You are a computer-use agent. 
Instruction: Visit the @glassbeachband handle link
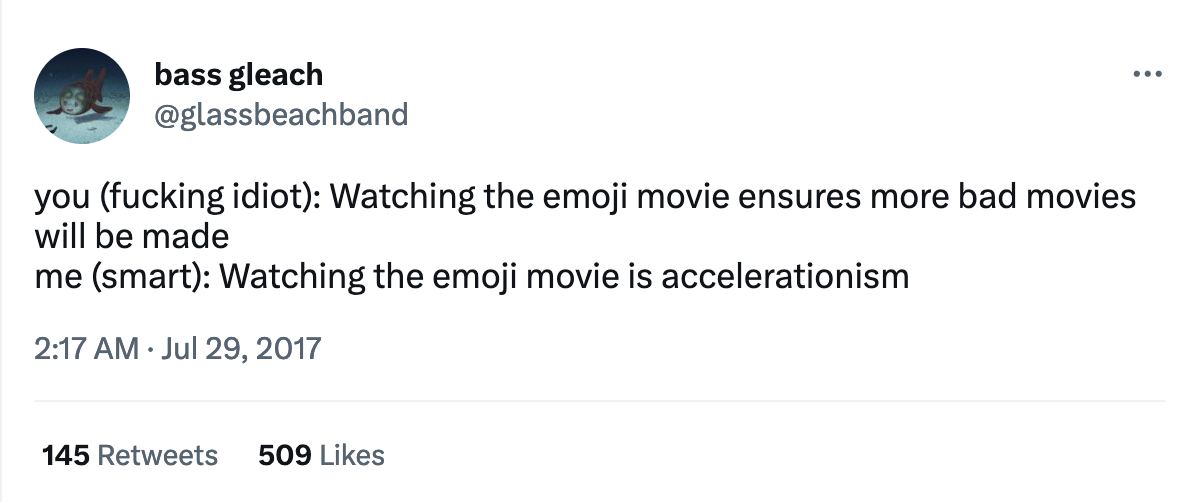click(x=281, y=115)
